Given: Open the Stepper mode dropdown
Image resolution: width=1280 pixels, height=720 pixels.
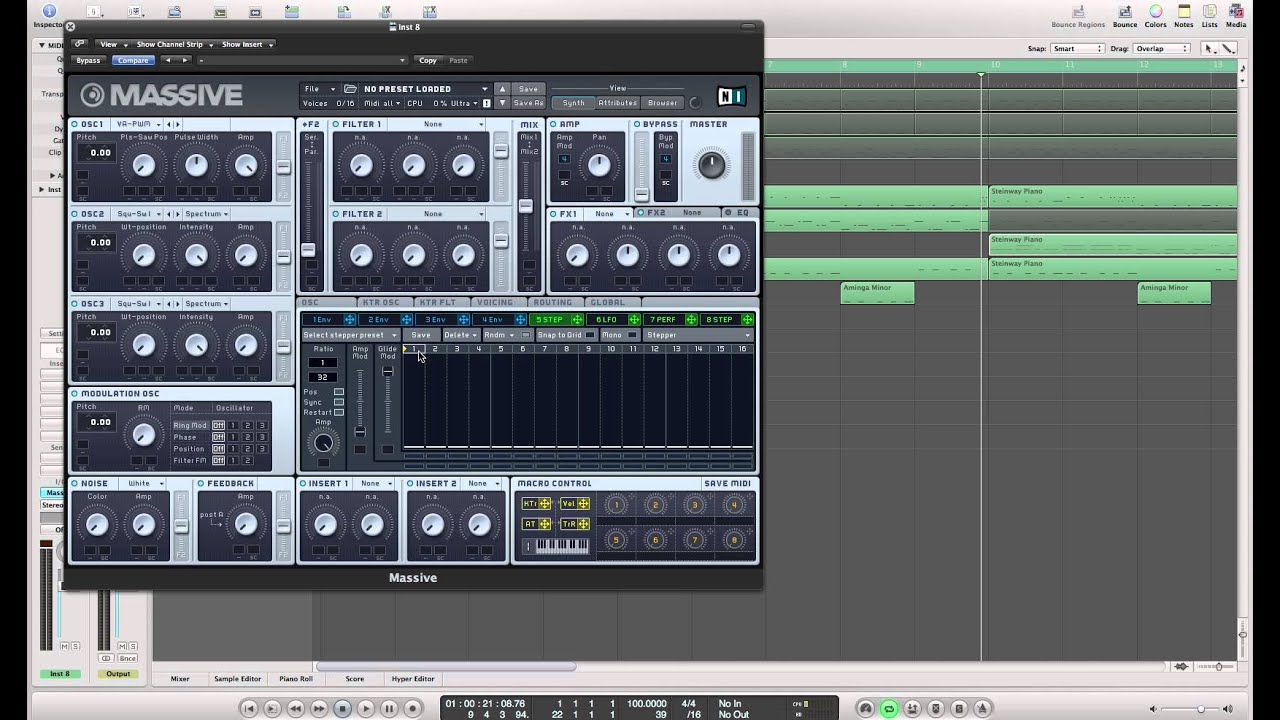Looking at the screenshot, I should point(698,335).
